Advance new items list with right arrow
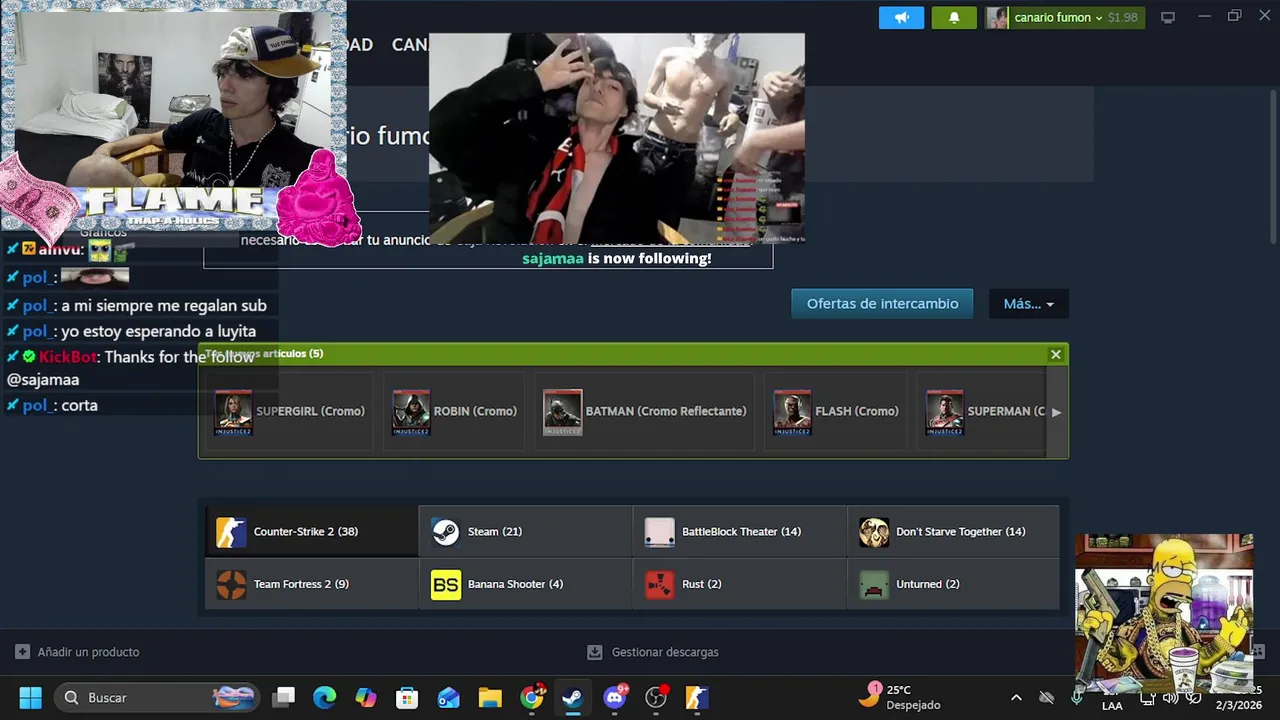1280x720 pixels. (x=1056, y=412)
